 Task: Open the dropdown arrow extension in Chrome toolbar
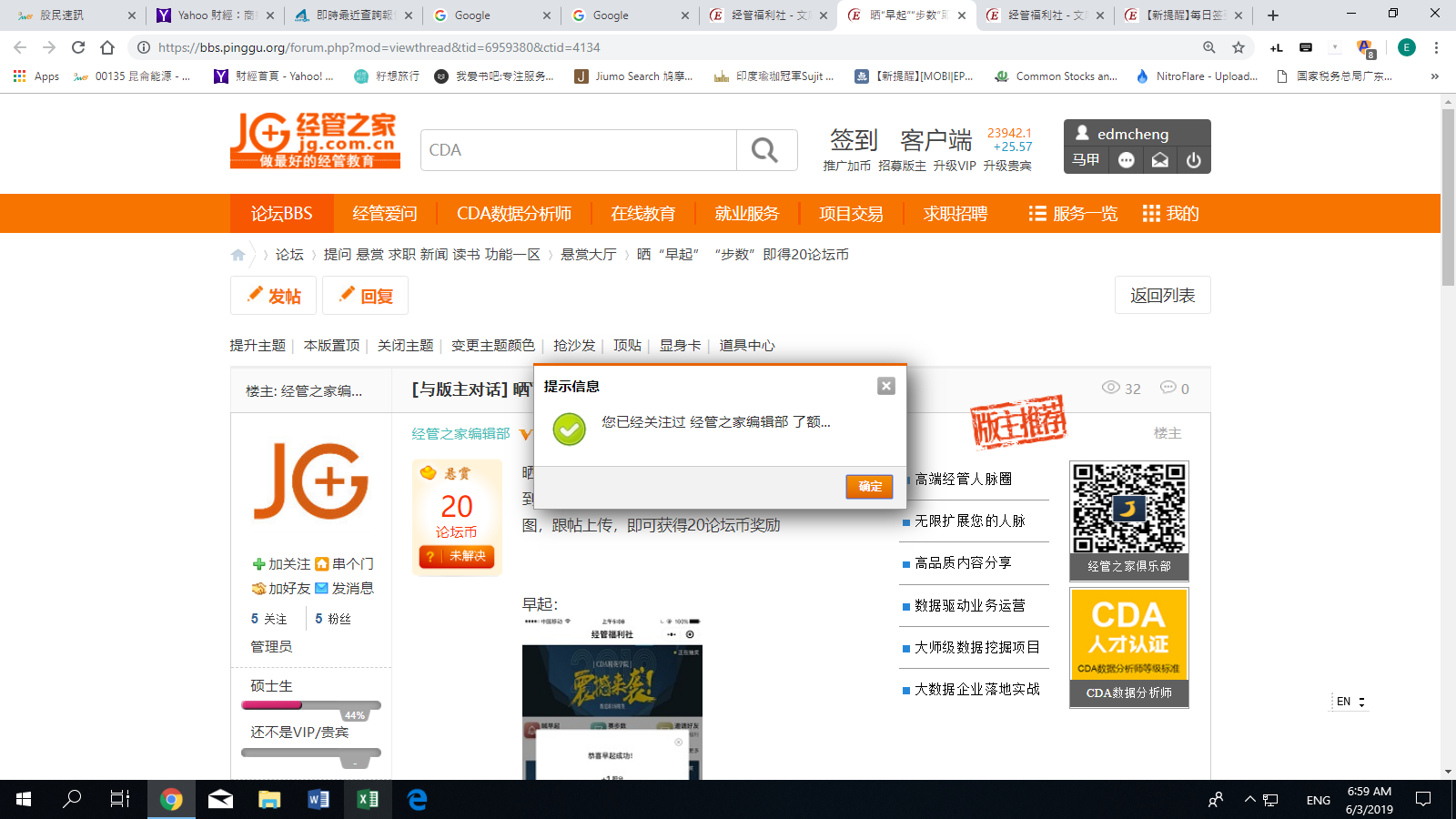[1335, 47]
